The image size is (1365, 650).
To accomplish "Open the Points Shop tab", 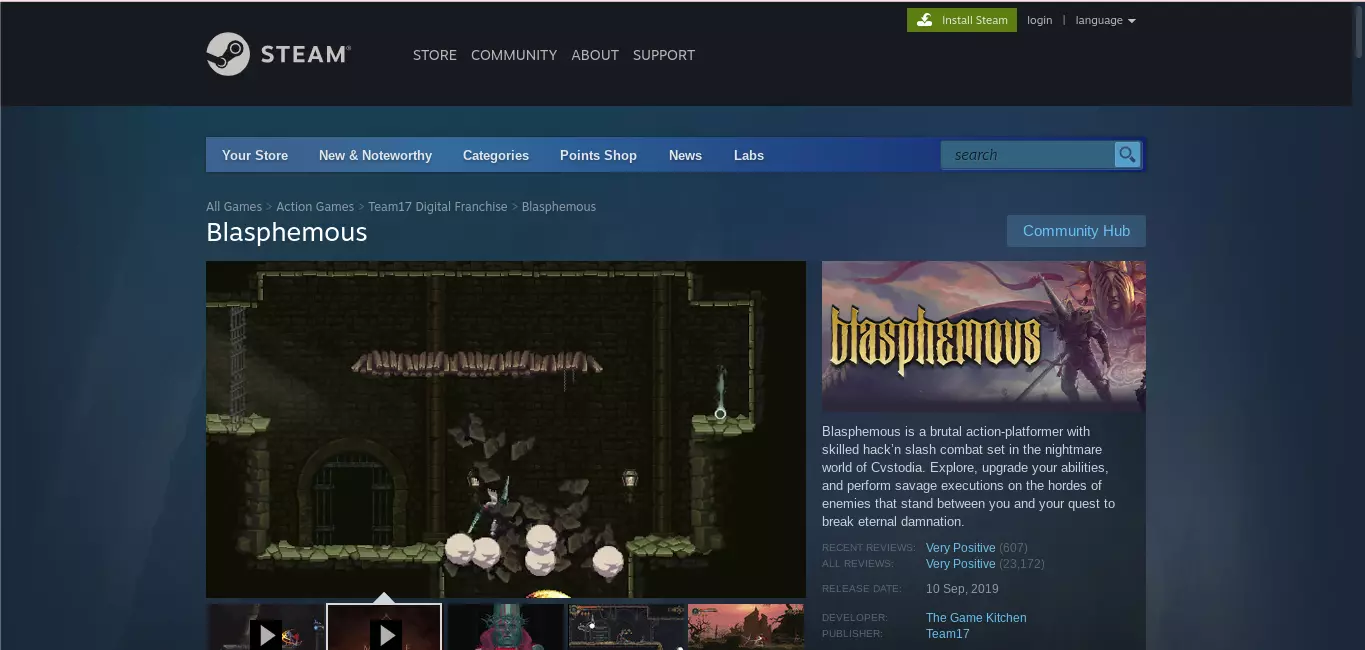I will (x=598, y=155).
